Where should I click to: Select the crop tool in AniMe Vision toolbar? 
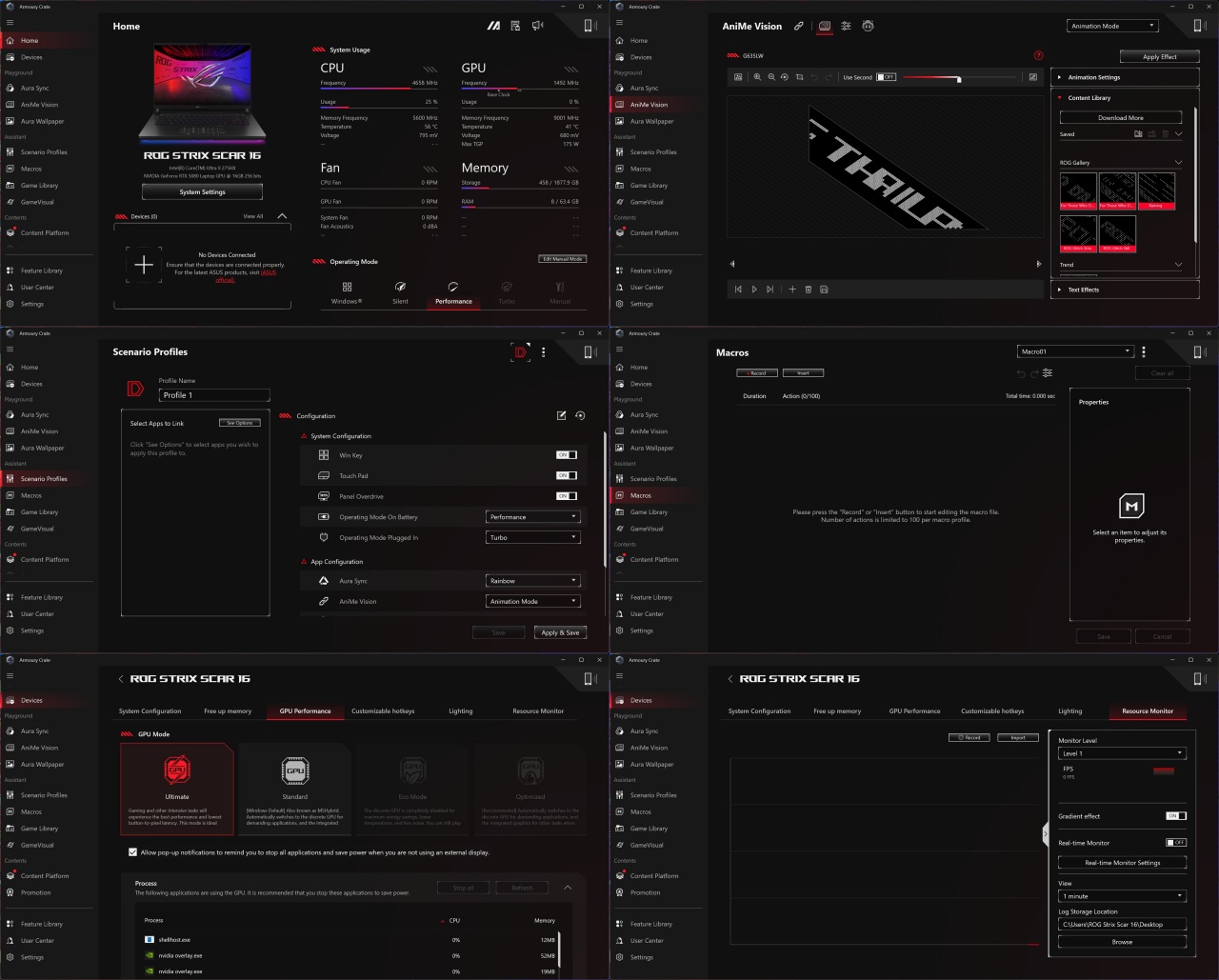(x=799, y=77)
